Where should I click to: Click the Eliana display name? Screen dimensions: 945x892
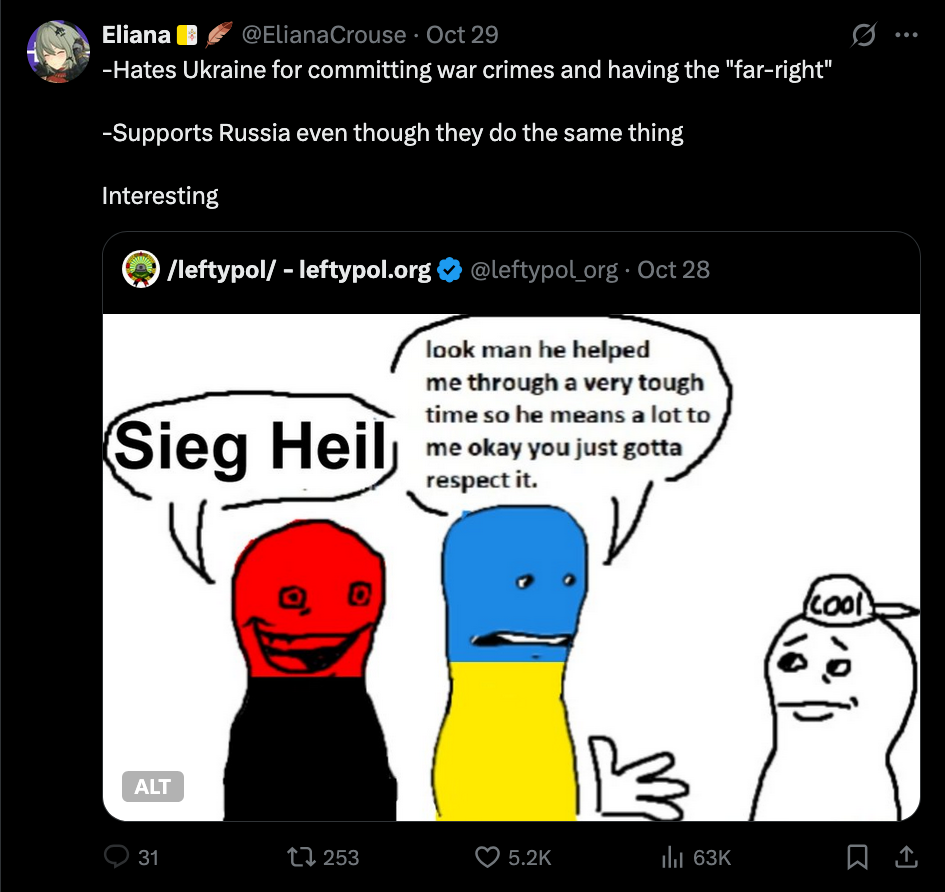(136, 35)
